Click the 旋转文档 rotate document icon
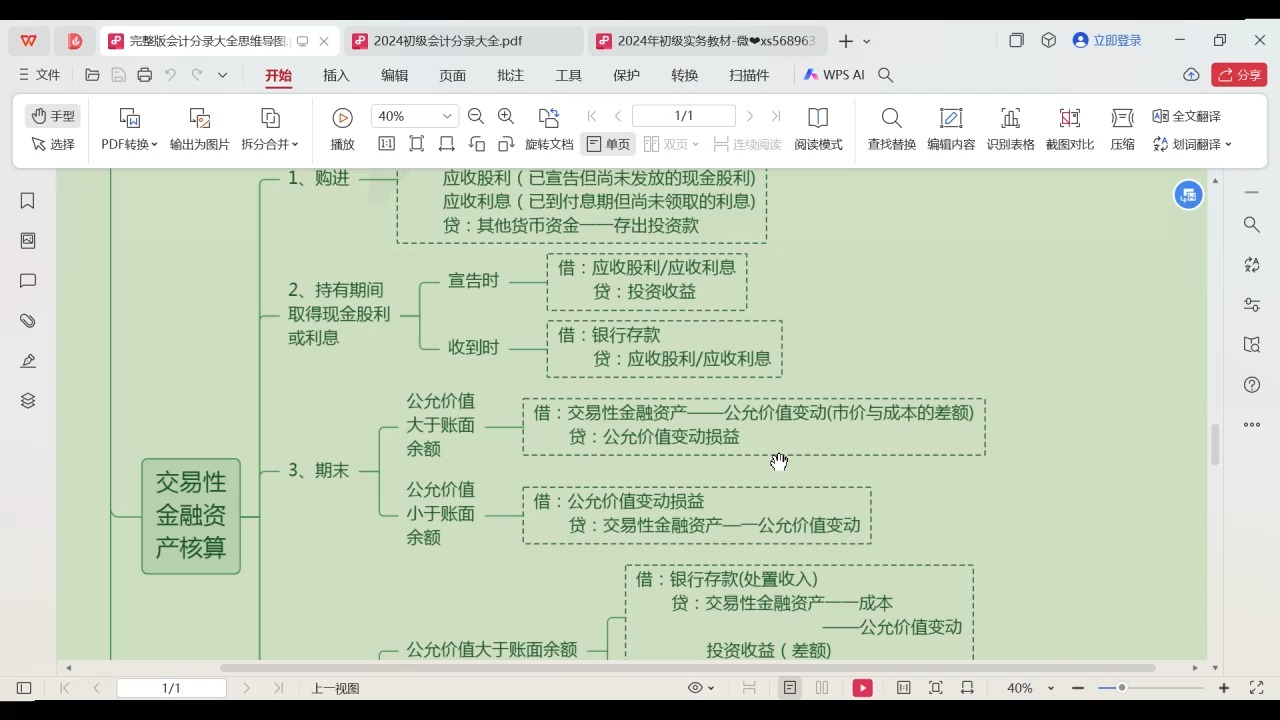 (548, 118)
